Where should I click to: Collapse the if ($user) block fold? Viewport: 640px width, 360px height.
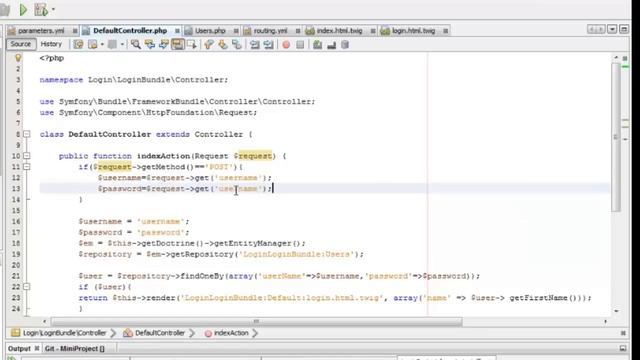(27, 287)
